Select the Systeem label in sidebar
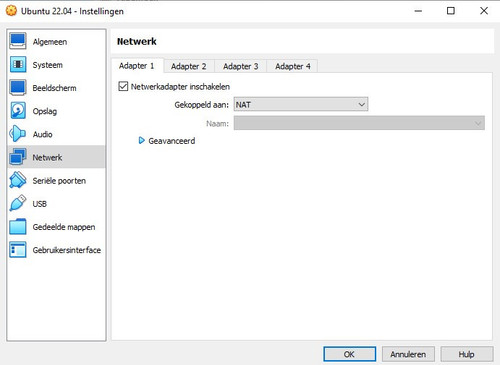The image size is (500, 365). coord(47,65)
